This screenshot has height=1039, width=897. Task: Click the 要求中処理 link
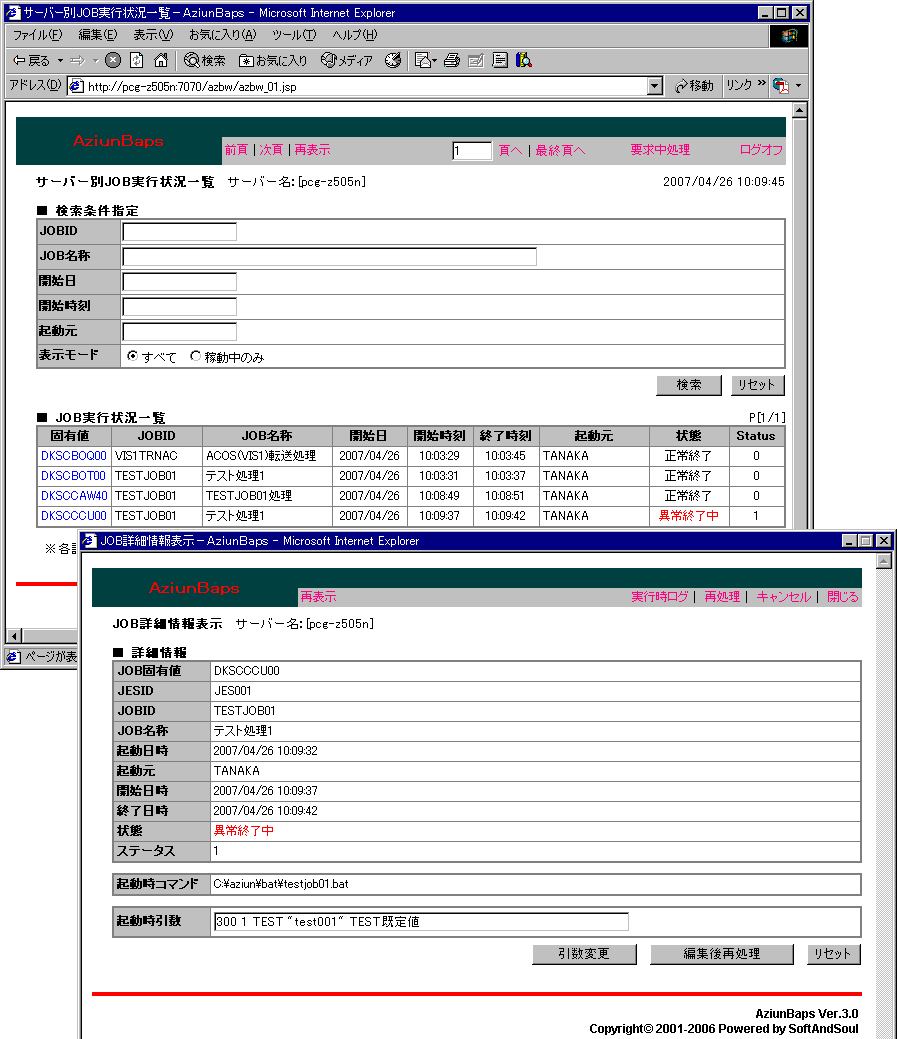(660, 150)
